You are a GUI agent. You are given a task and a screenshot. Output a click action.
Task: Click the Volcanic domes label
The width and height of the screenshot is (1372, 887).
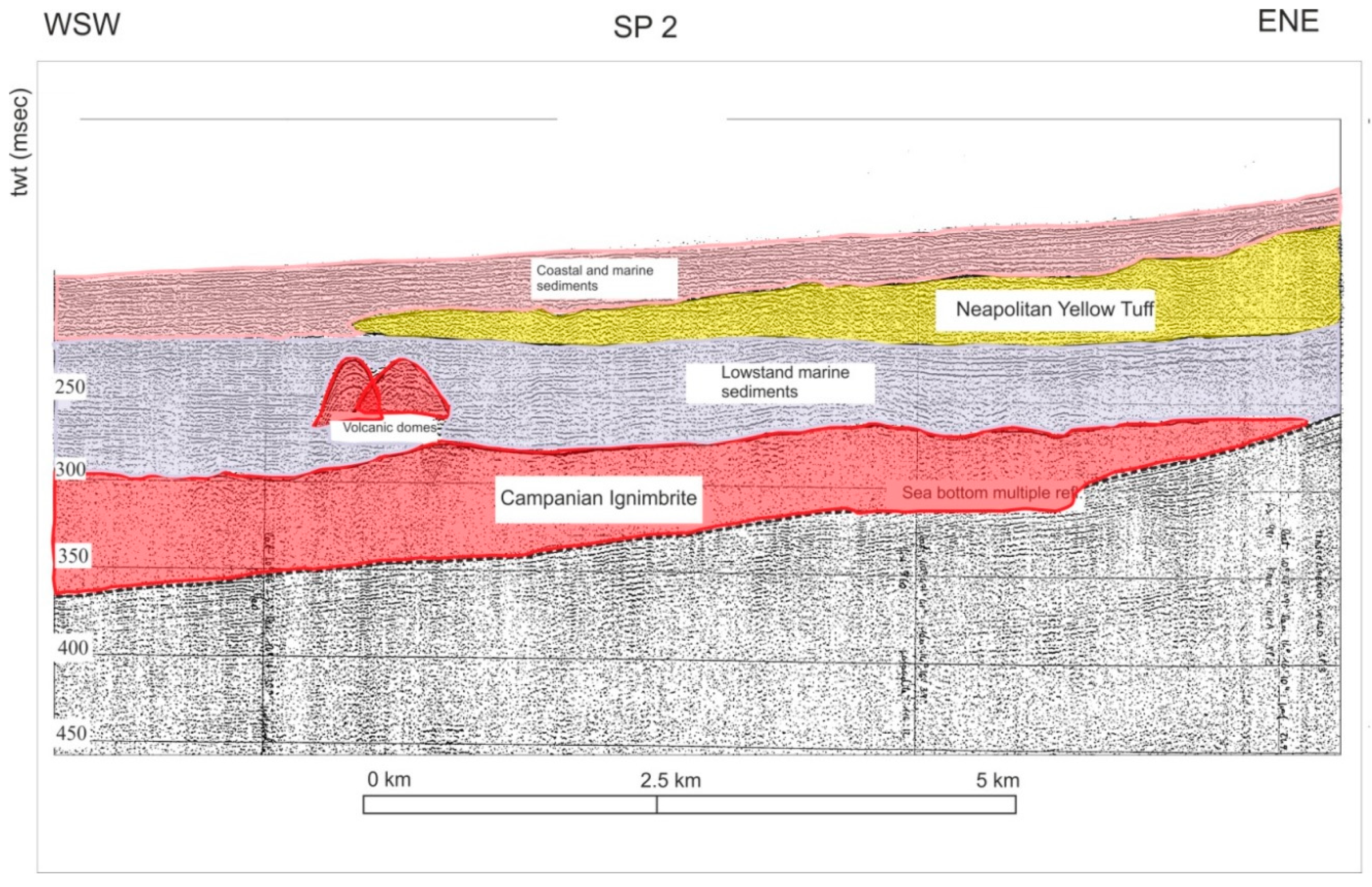pyautogui.click(x=389, y=427)
